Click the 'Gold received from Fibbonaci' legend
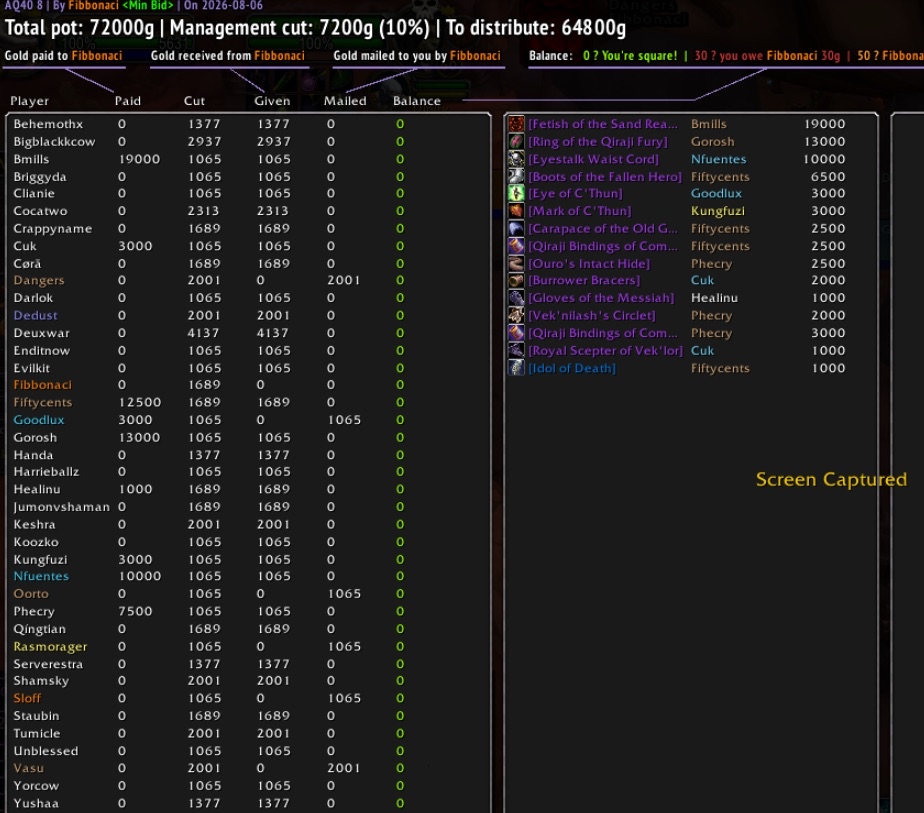 (227, 56)
